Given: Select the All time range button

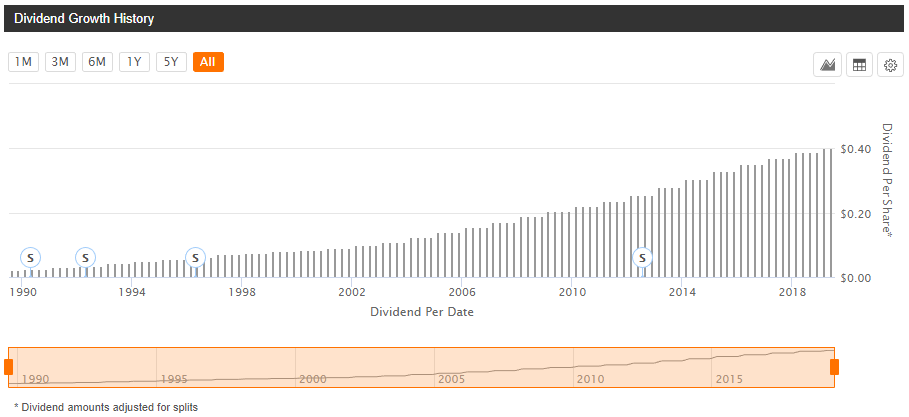Looking at the screenshot, I should (x=208, y=62).
